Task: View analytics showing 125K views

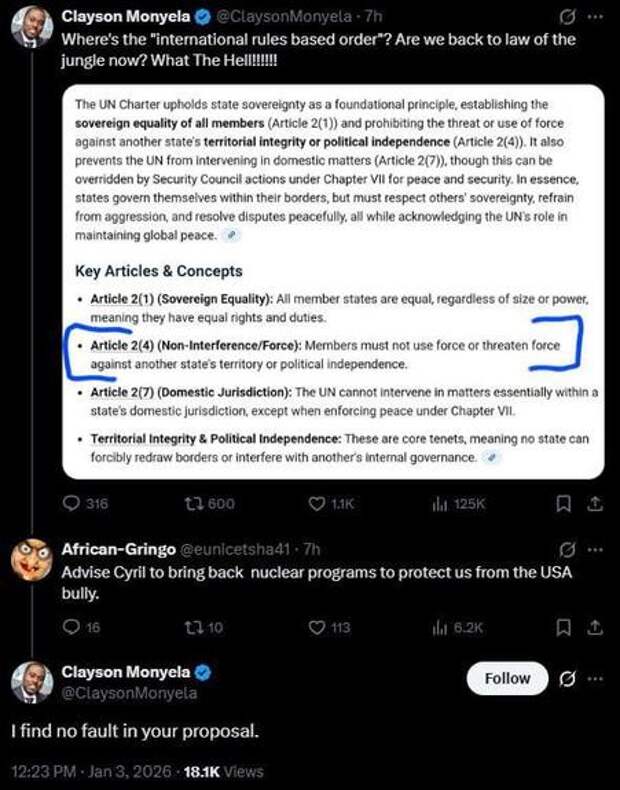Action: [x=438, y=504]
